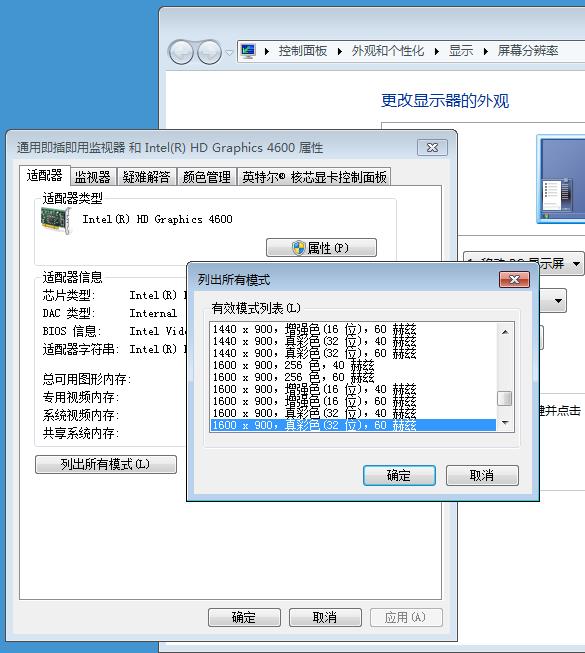Open the 英特尔 核芯显卡控制面板 tab
The image size is (585, 653).
[314, 177]
